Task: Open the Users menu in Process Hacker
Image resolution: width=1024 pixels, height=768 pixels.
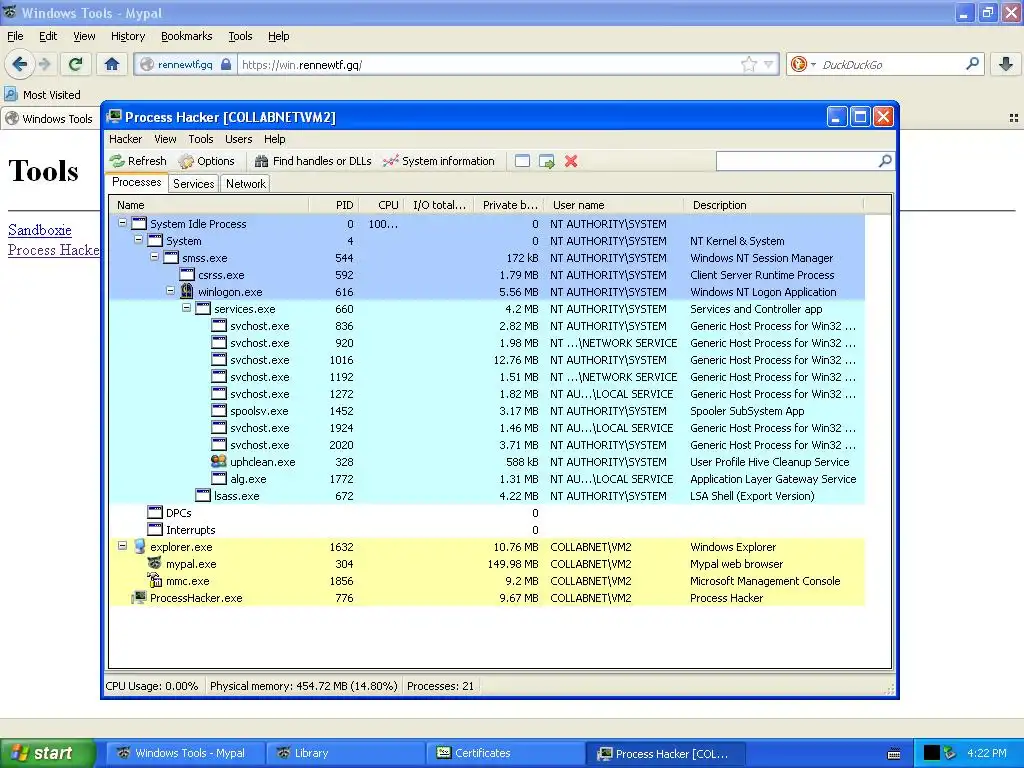Action: click(238, 139)
